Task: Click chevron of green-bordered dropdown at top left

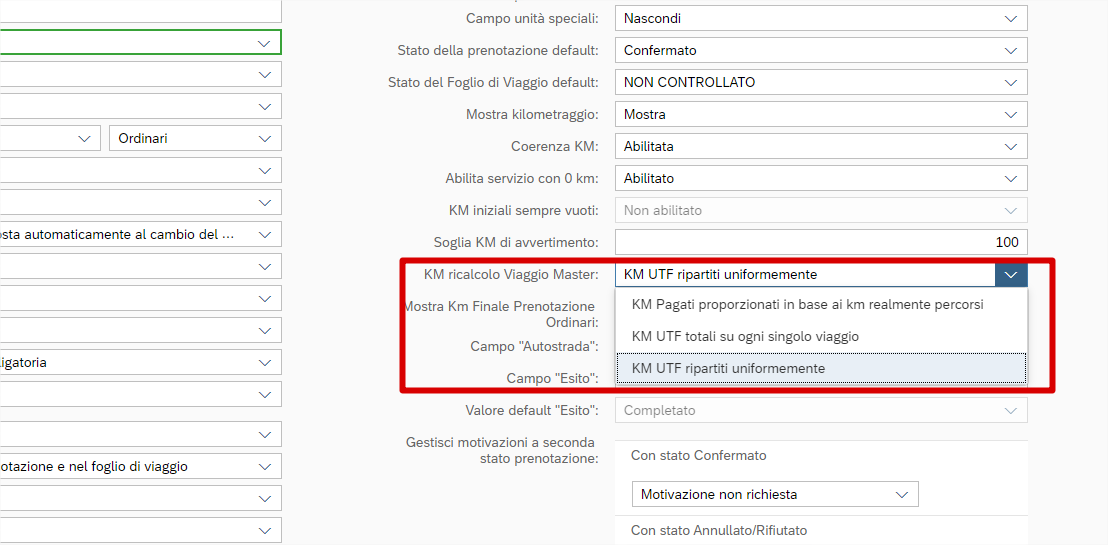Action: pos(264,43)
